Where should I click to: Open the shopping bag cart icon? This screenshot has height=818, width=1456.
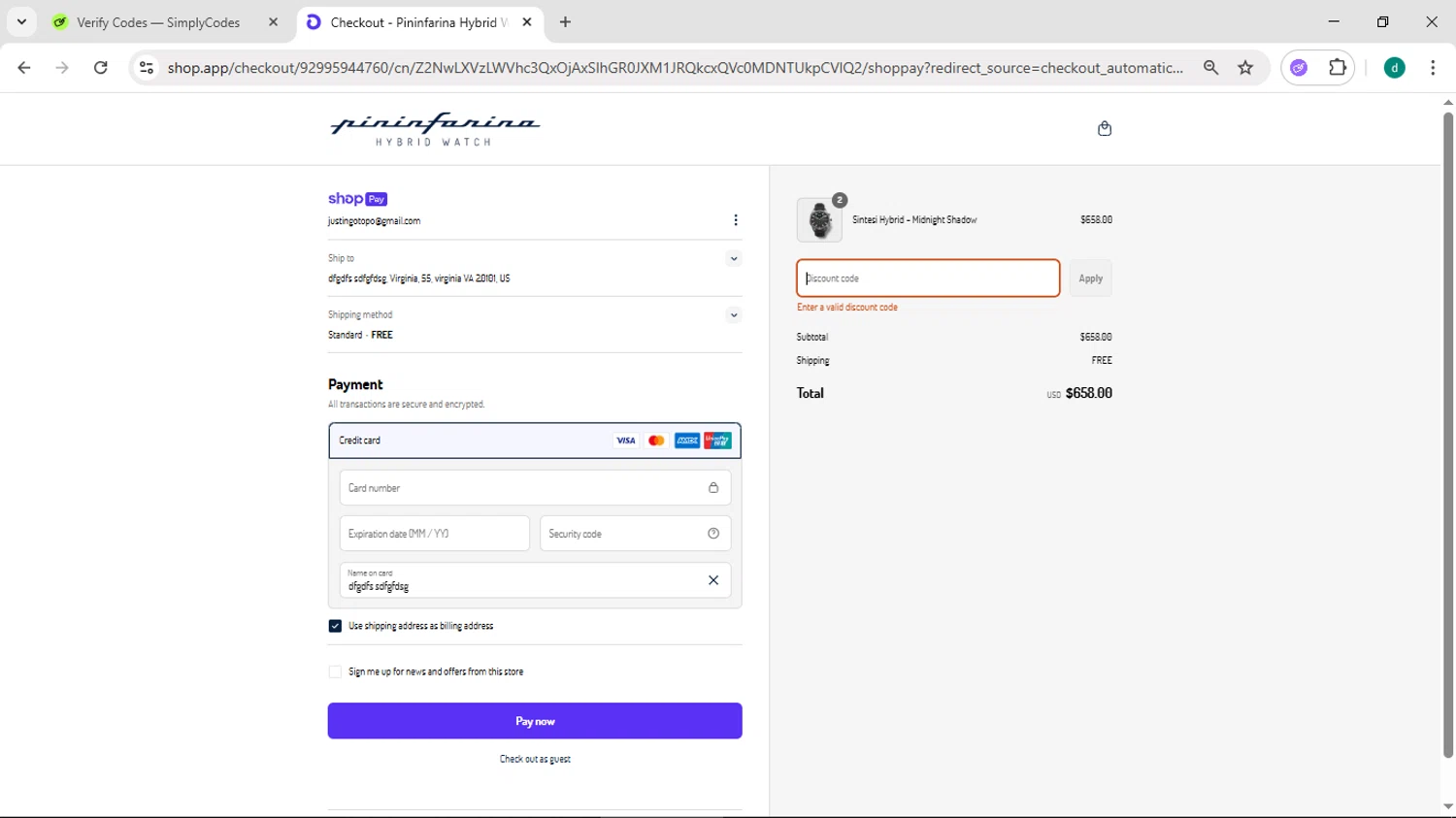click(1105, 129)
